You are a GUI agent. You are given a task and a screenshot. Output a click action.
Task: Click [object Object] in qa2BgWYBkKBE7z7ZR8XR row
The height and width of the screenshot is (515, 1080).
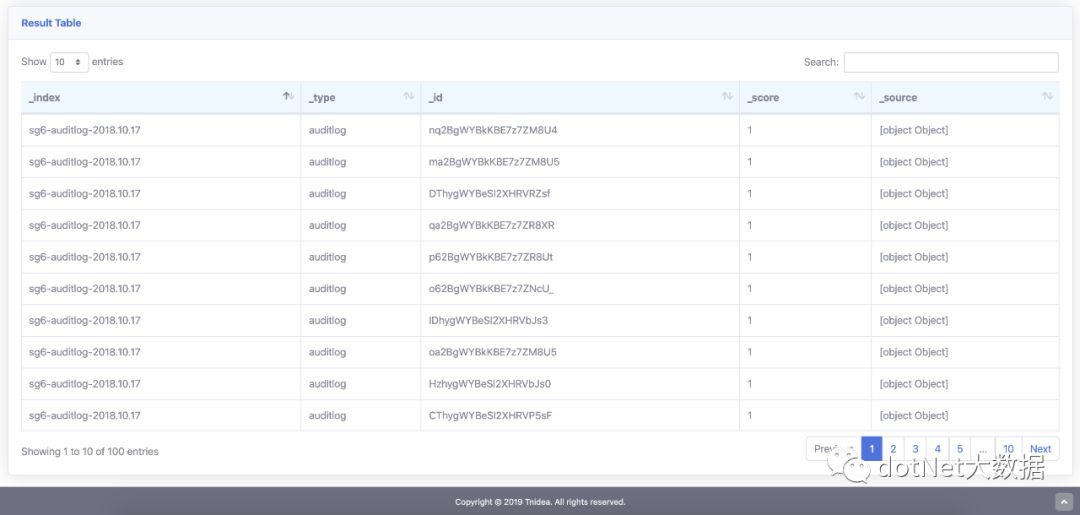(913, 225)
